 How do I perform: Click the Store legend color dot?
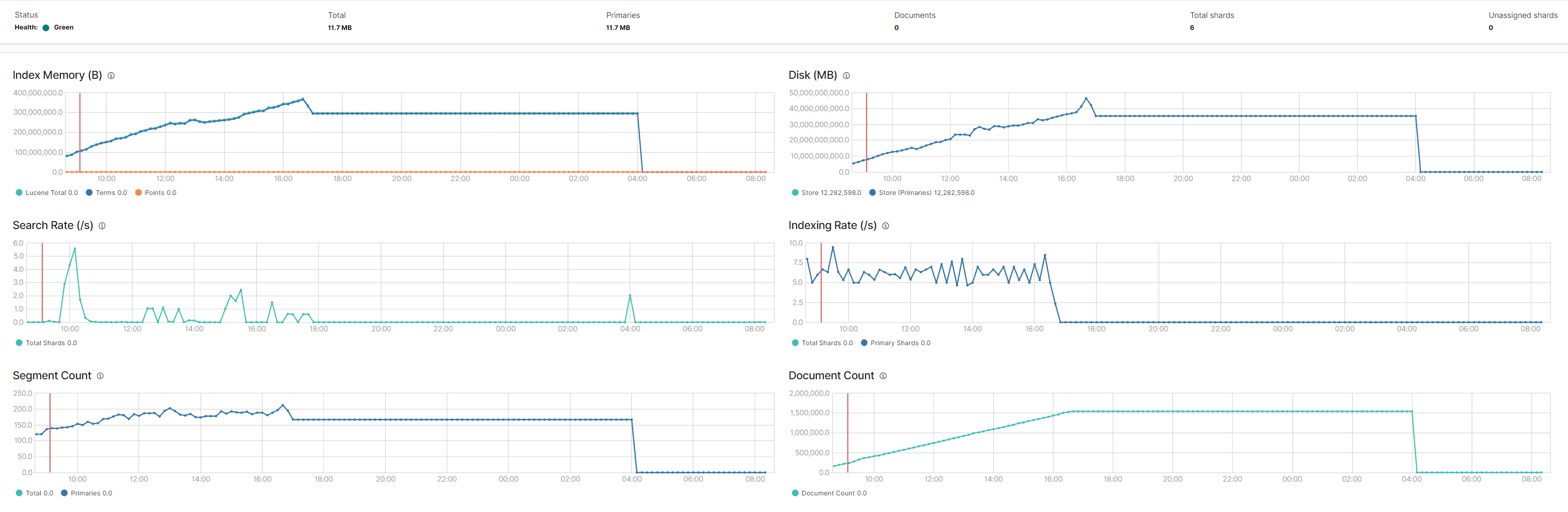pos(795,193)
